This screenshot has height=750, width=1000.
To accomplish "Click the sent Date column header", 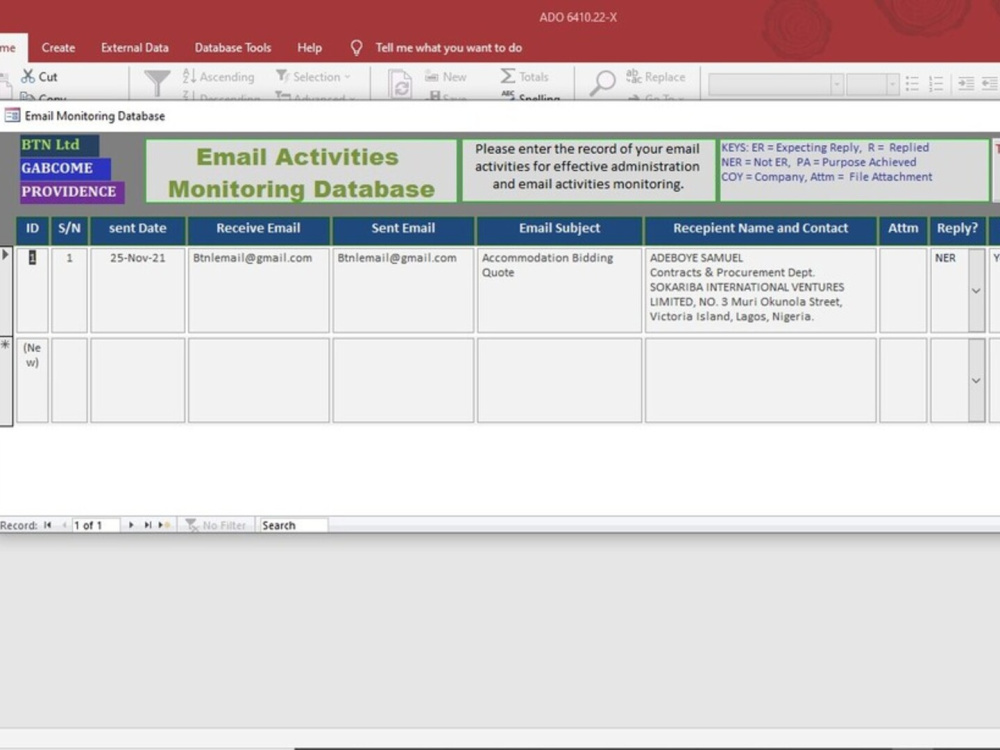I will (138, 229).
